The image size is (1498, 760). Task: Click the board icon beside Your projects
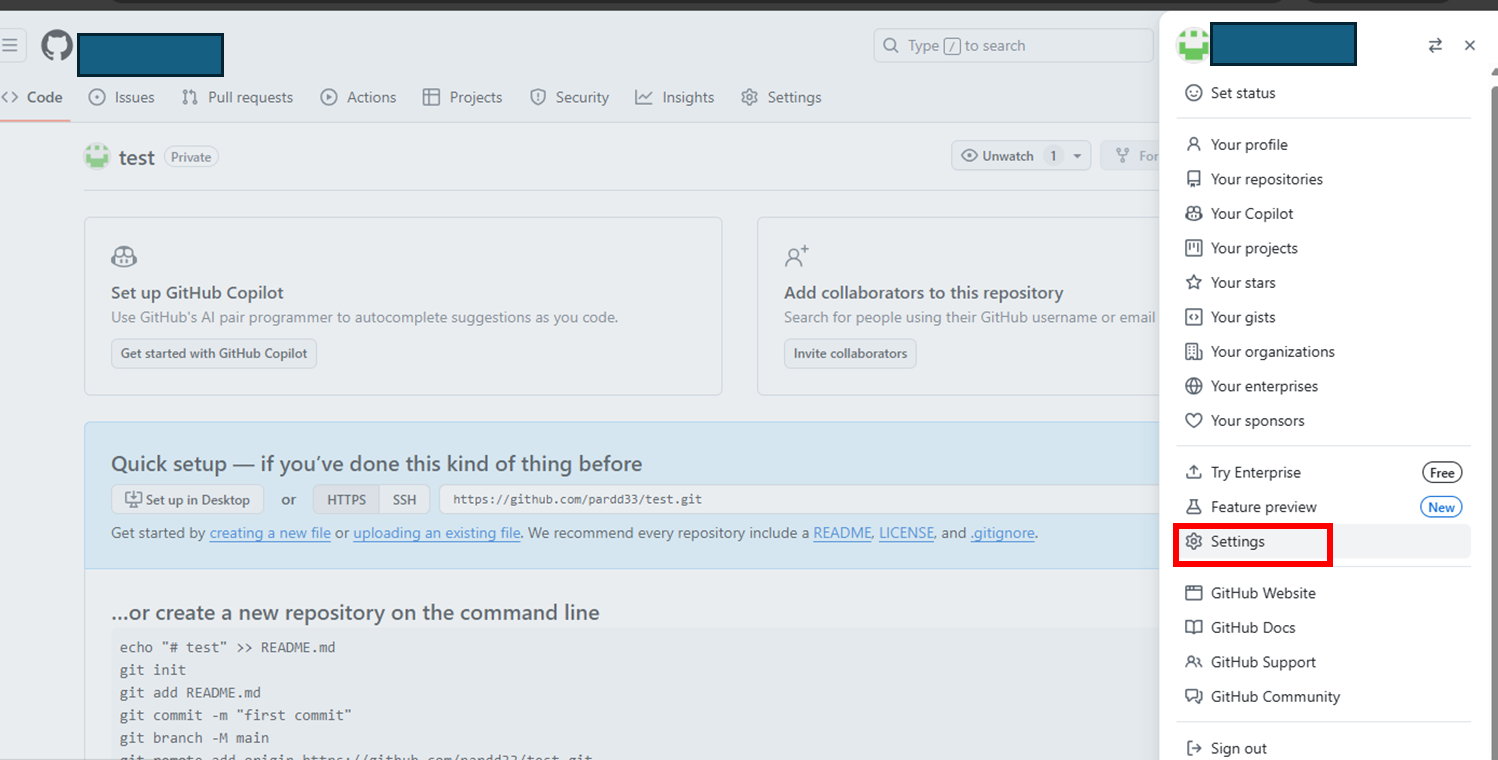point(1193,248)
